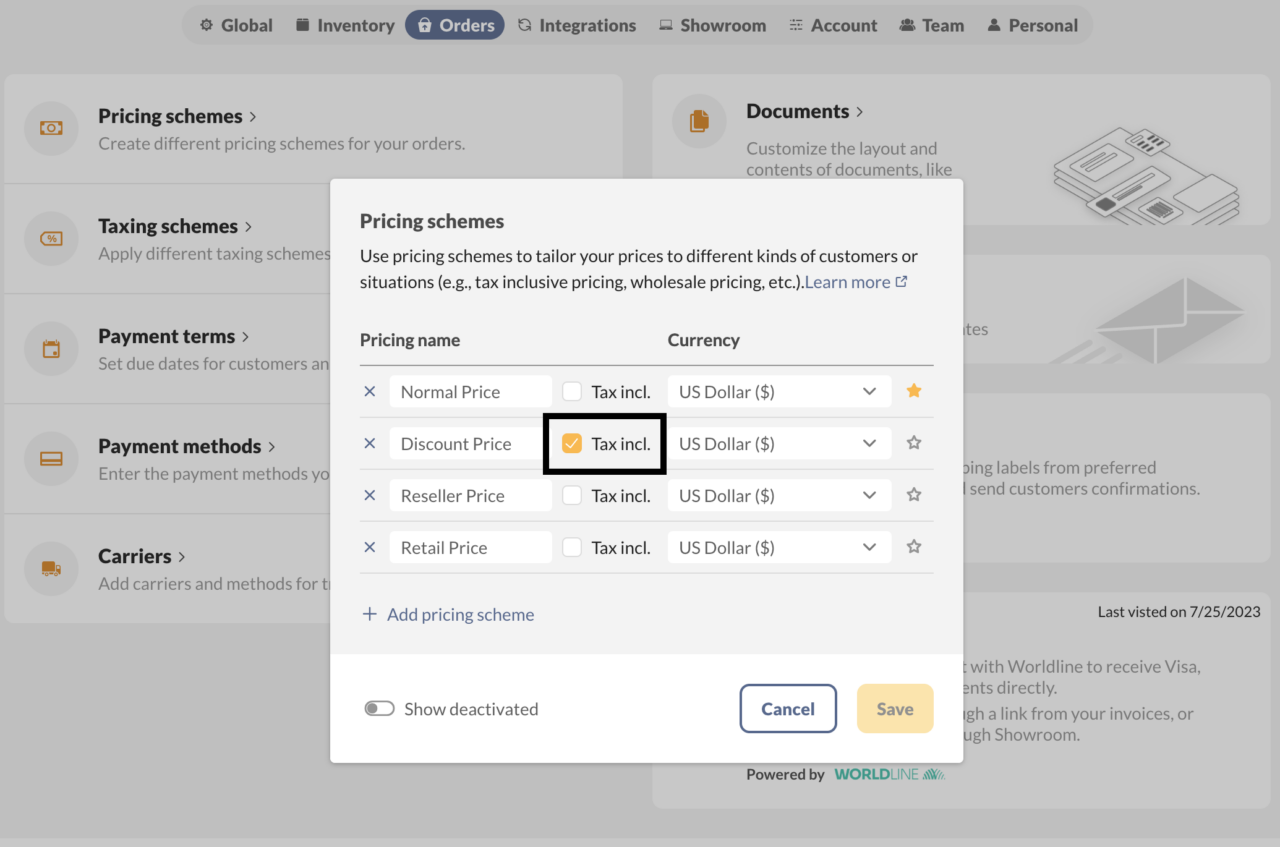Click the Save button
The width and height of the screenshot is (1280, 847).
pos(895,709)
